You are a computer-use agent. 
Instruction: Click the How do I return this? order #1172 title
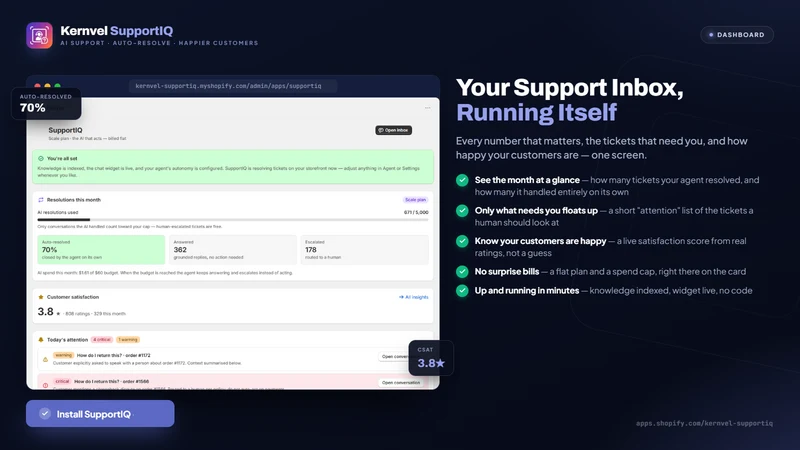pos(113,355)
